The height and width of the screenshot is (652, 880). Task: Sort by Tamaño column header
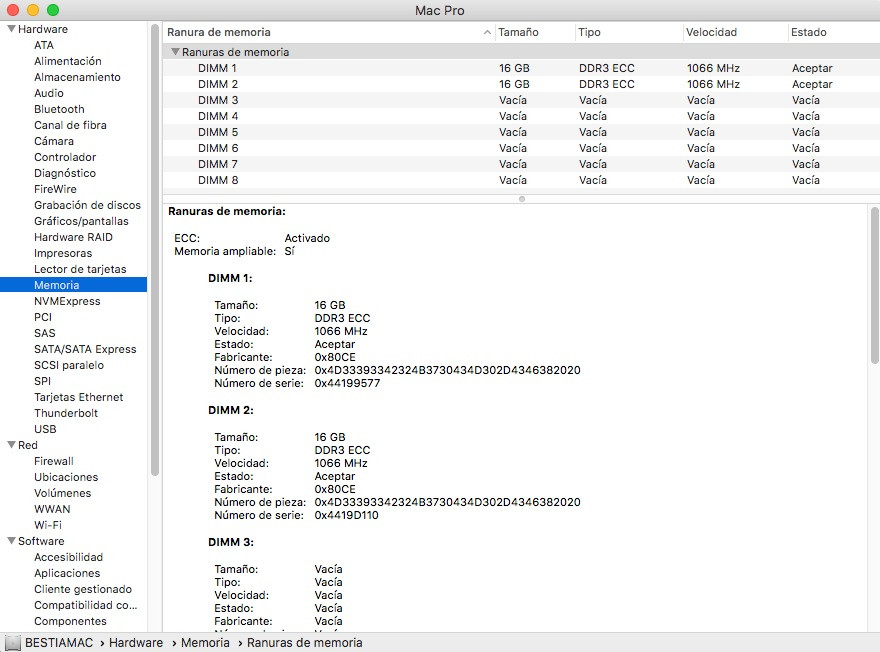coord(519,32)
